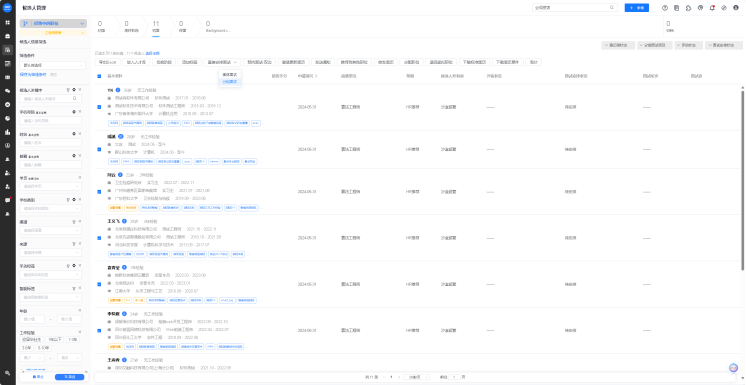Uncheck the 王义飞 candidate row checkbox
746x385 pixels.
[99, 237]
